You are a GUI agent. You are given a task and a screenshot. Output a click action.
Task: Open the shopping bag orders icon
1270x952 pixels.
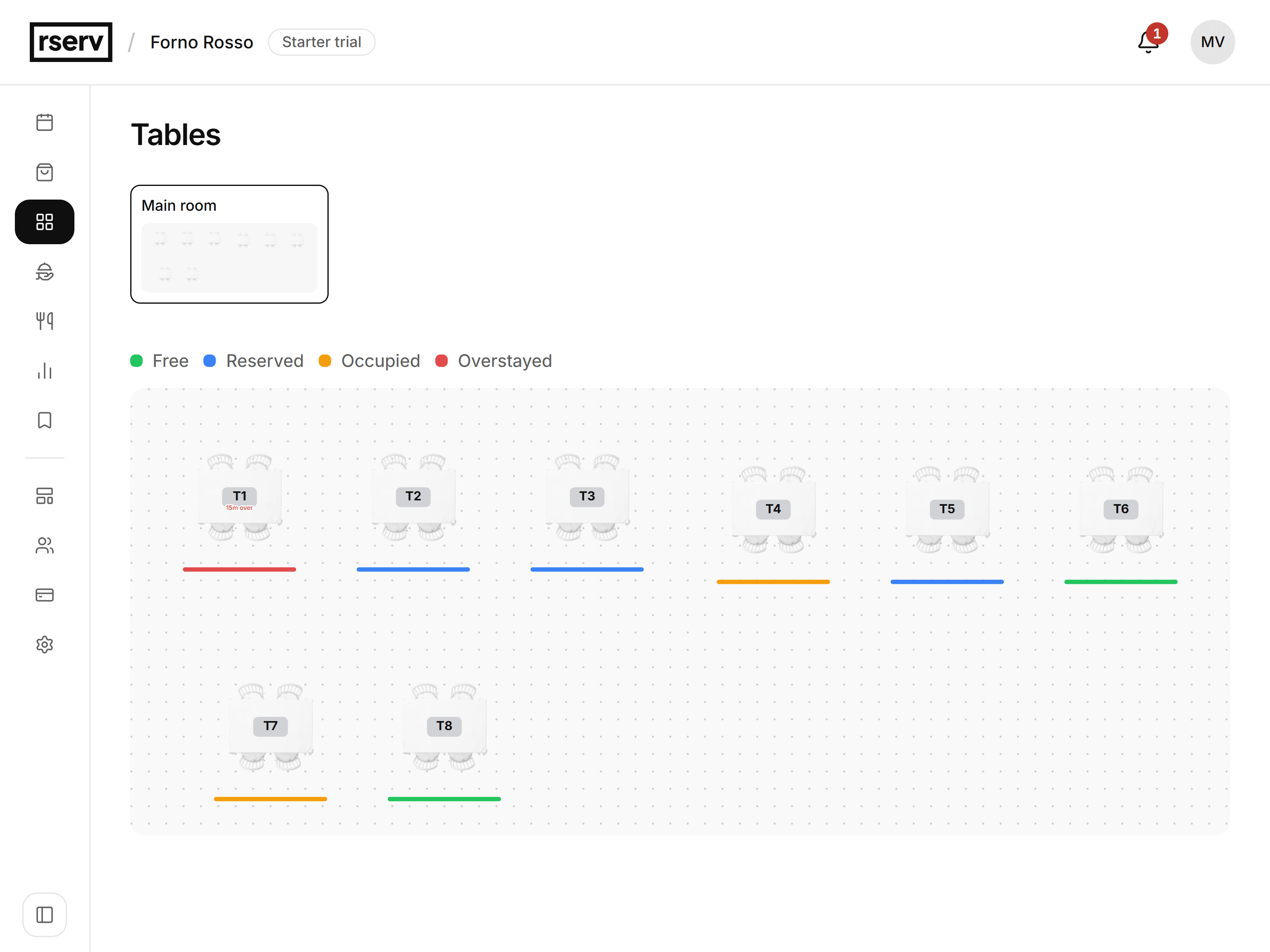click(44, 172)
